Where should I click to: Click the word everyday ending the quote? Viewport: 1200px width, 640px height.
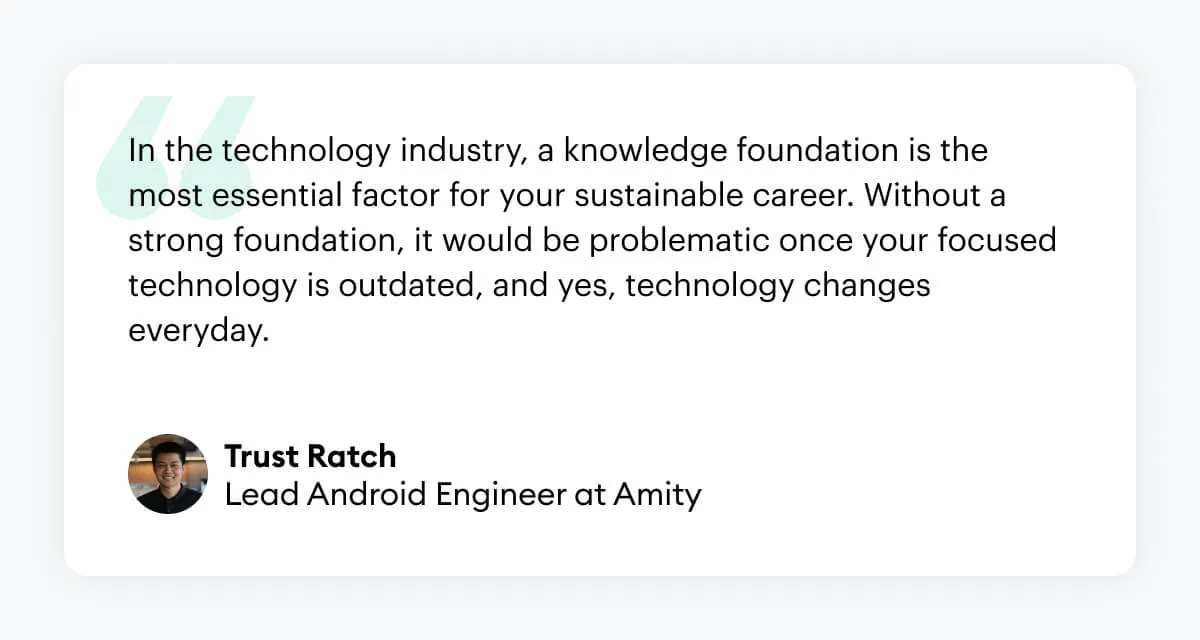199,332
